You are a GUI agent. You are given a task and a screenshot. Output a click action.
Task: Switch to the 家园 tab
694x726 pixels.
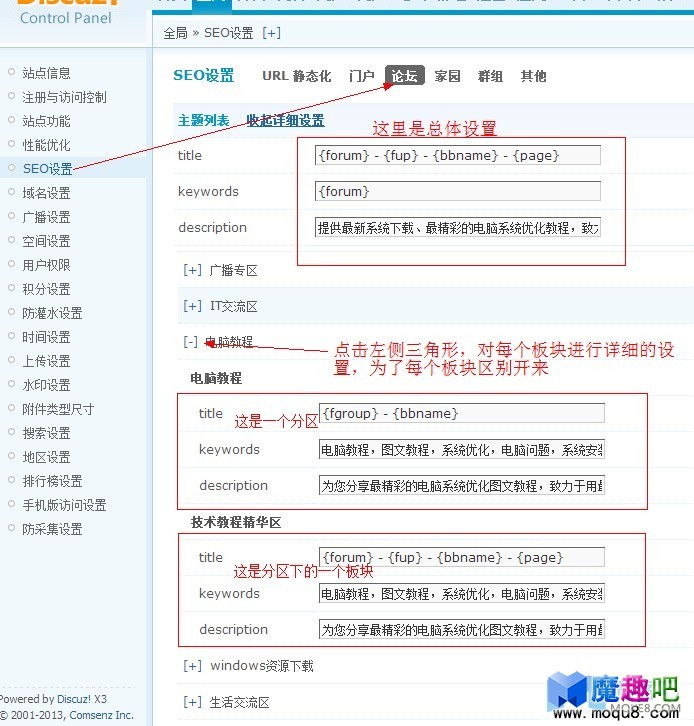(448, 76)
